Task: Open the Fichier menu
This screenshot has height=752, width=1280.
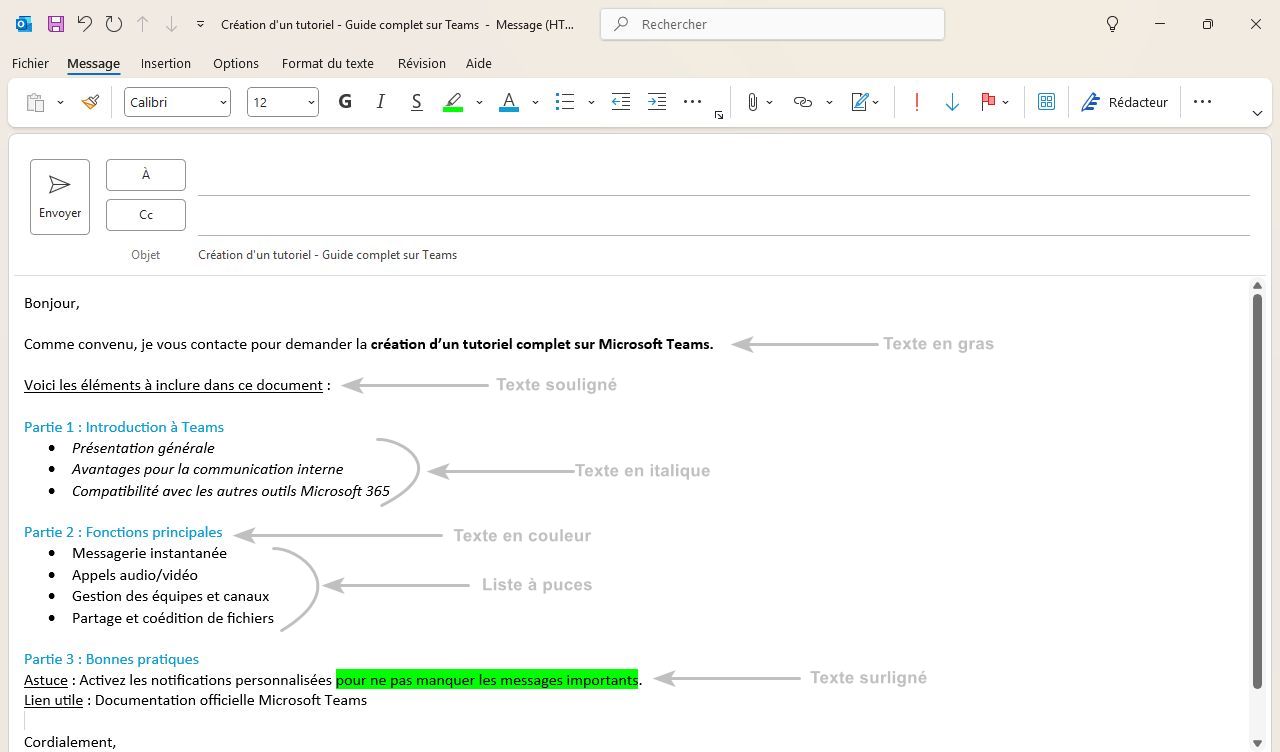Action: click(30, 63)
